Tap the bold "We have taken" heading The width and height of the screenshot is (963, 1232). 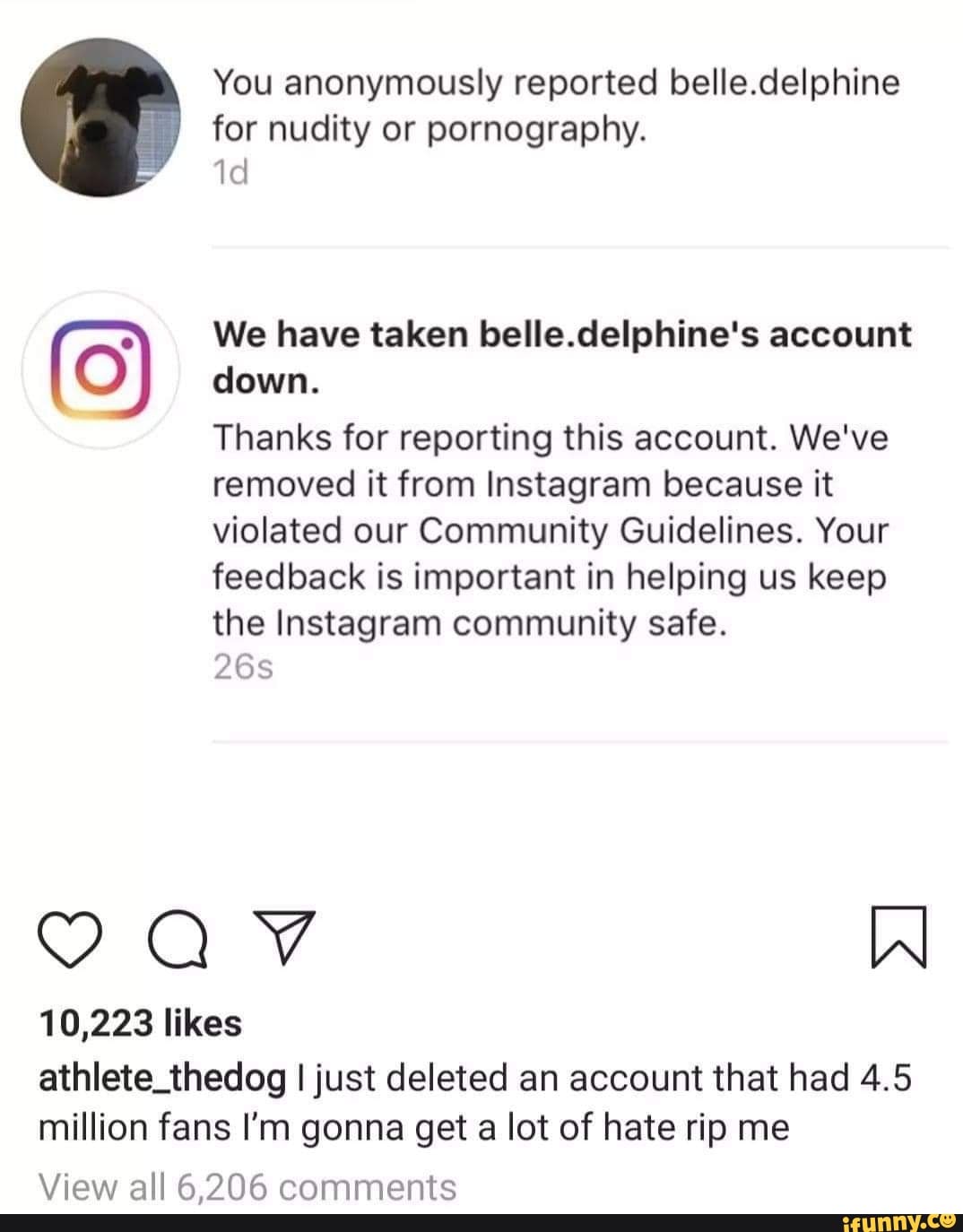click(x=341, y=334)
